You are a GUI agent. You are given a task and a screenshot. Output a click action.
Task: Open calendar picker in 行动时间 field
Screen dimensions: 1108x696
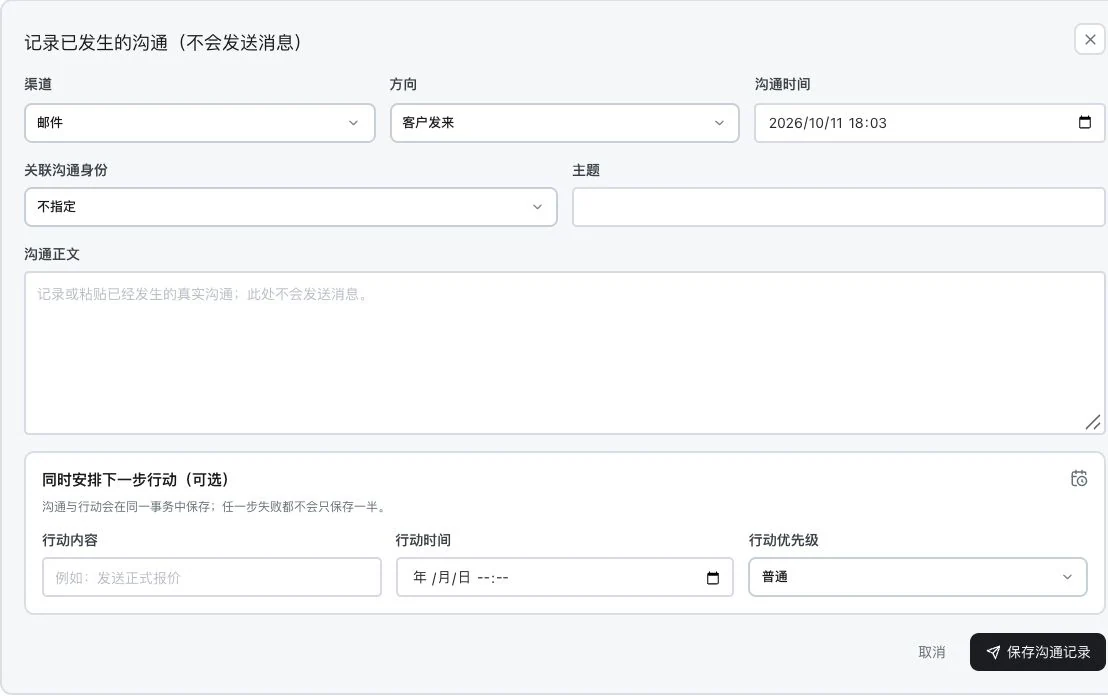pos(713,578)
